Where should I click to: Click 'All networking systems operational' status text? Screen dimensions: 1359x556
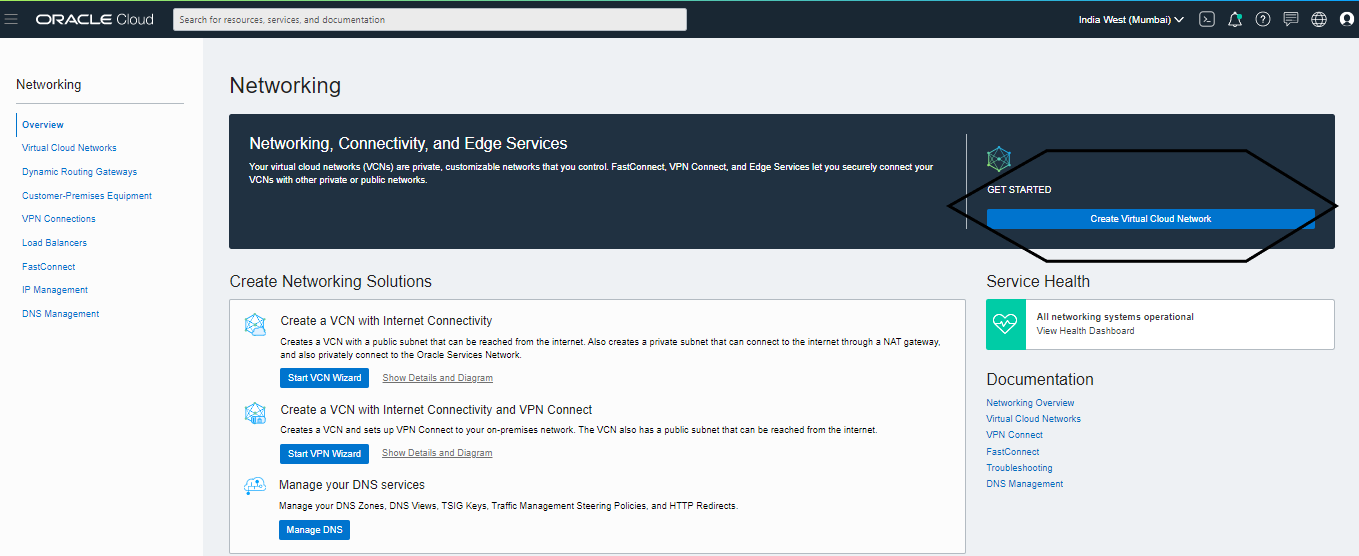pyautogui.click(x=1115, y=317)
